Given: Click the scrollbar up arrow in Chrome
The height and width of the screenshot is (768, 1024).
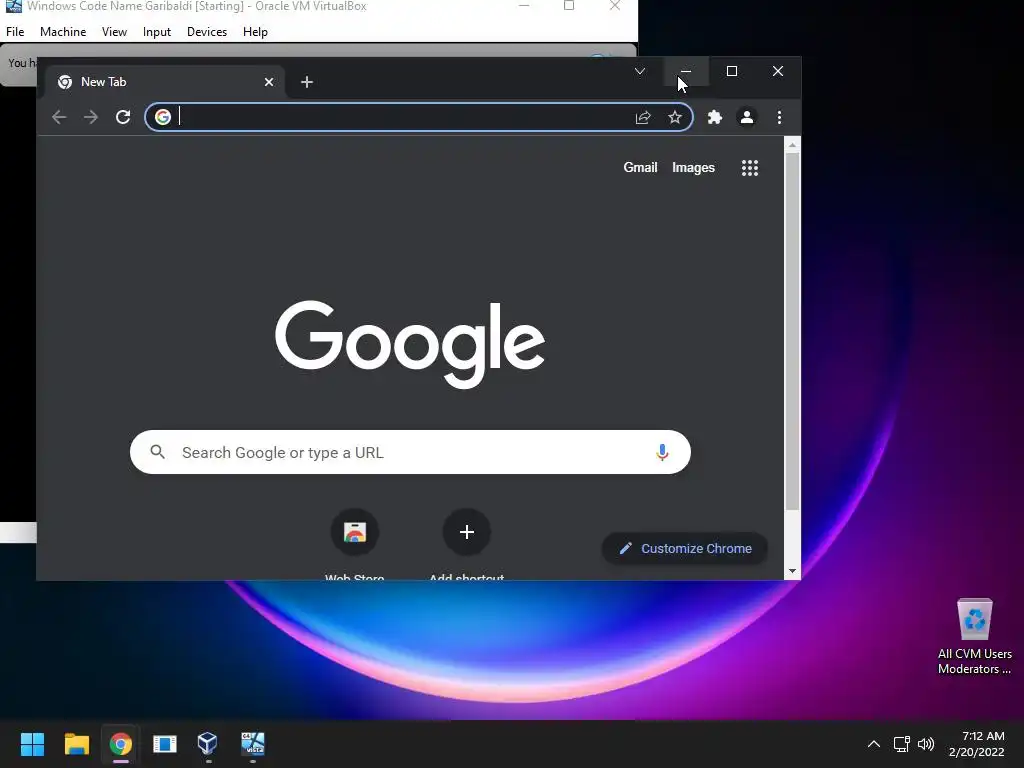Looking at the screenshot, I should tap(792, 145).
